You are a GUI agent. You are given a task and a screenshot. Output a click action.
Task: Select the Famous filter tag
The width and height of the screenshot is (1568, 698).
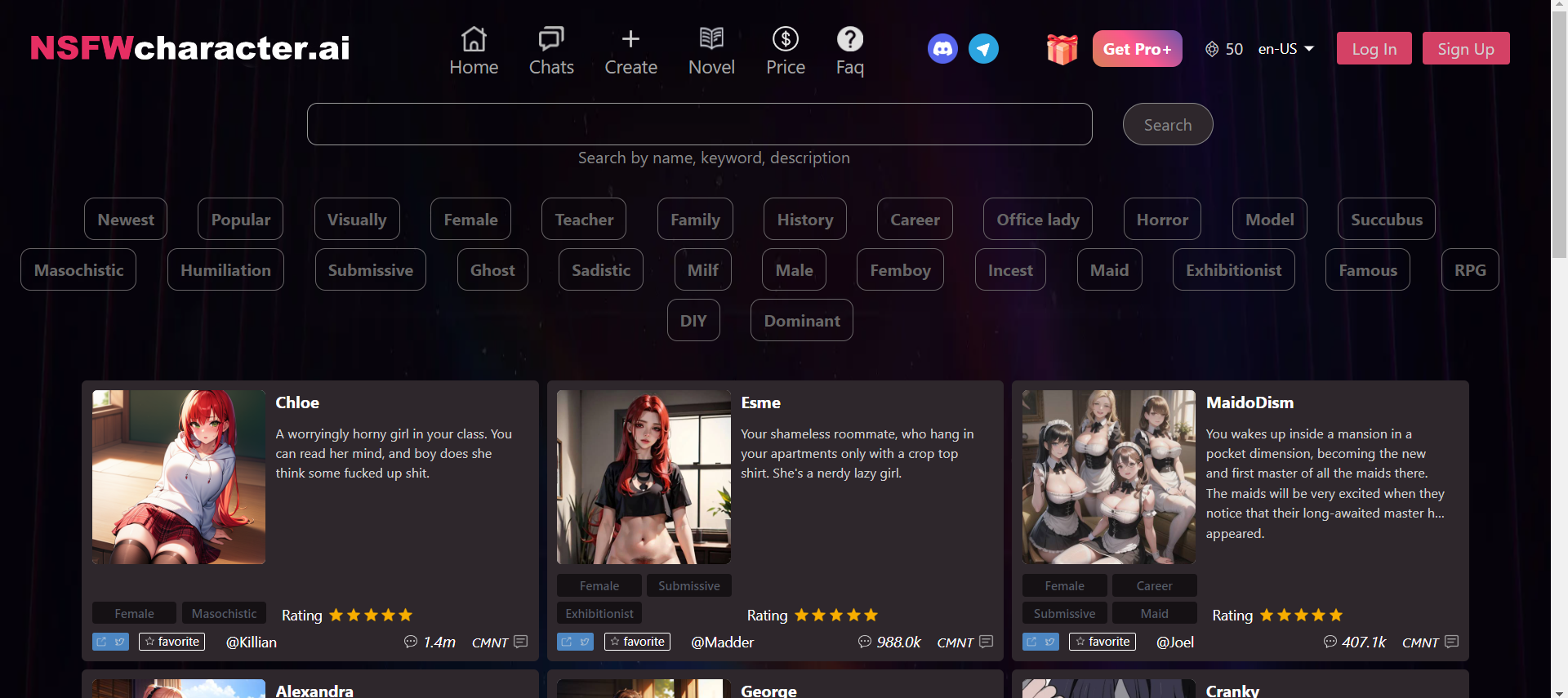(1368, 269)
